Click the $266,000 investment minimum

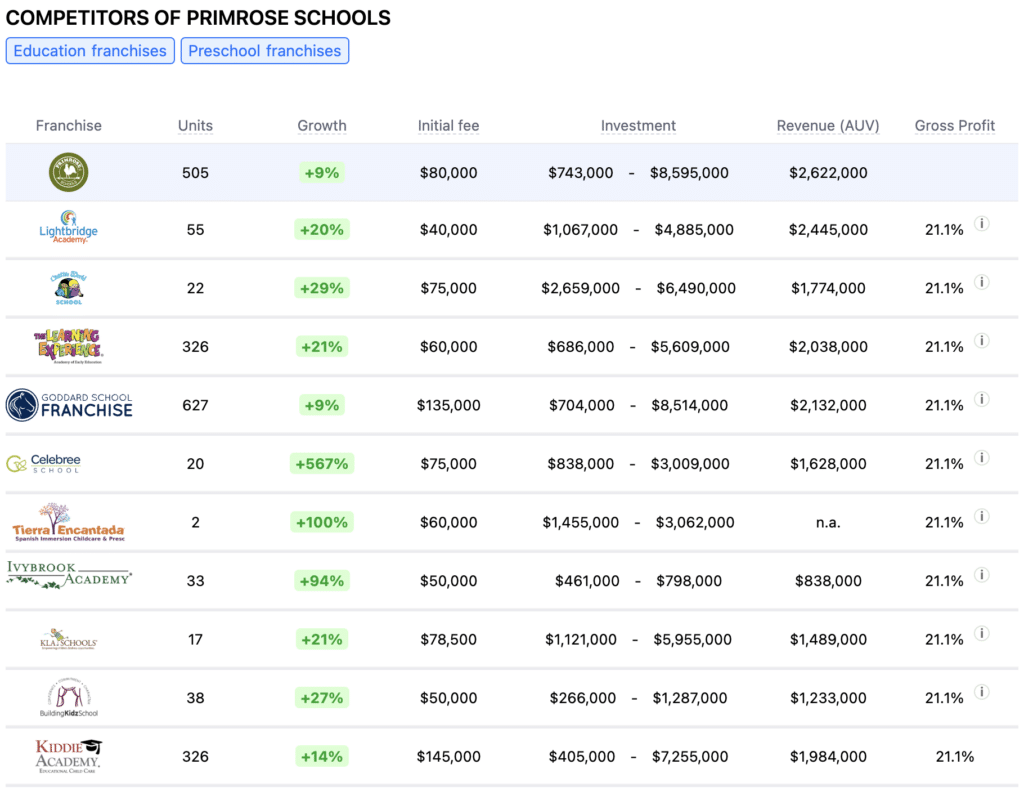(x=583, y=698)
